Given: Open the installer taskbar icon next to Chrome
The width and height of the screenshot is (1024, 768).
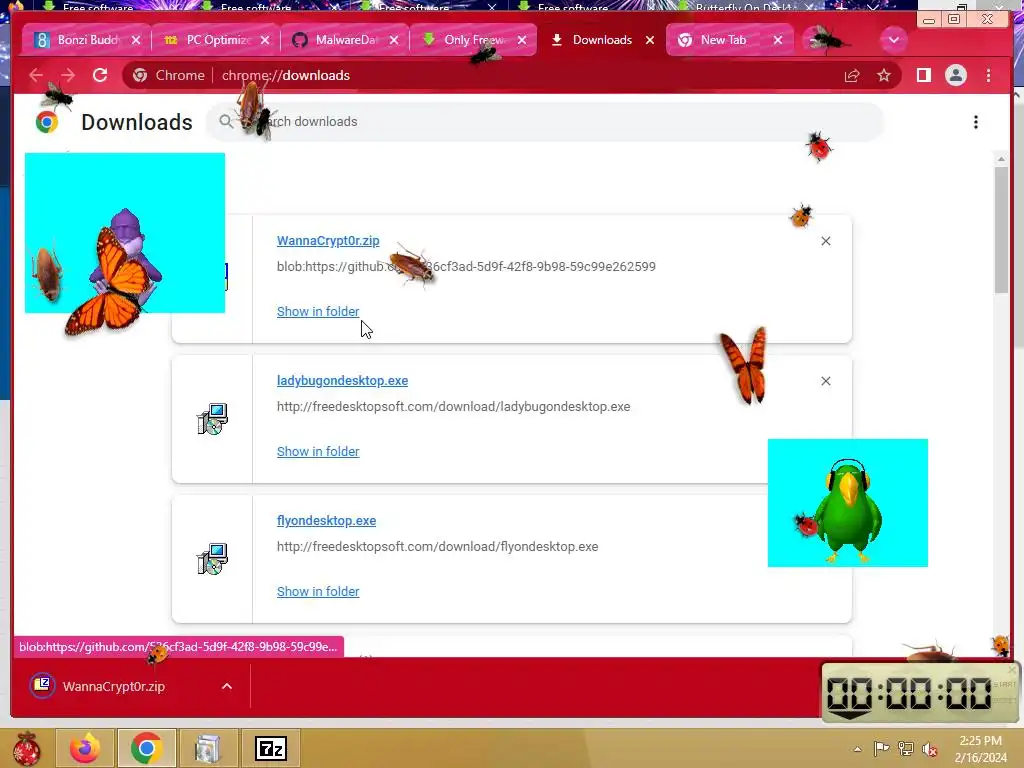Looking at the screenshot, I should 208,748.
